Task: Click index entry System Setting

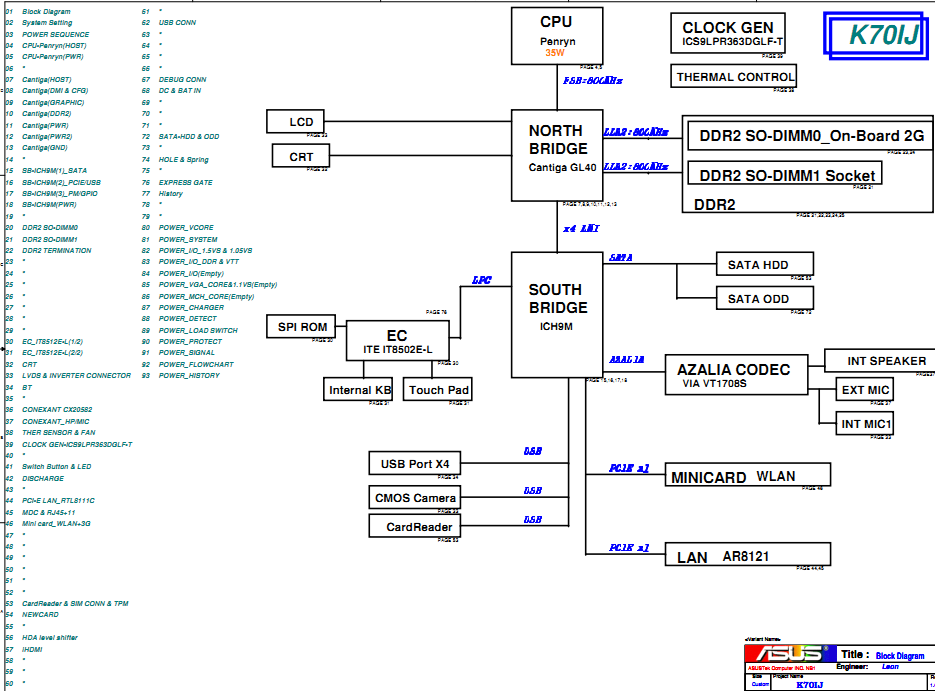Action: pos(47,23)
